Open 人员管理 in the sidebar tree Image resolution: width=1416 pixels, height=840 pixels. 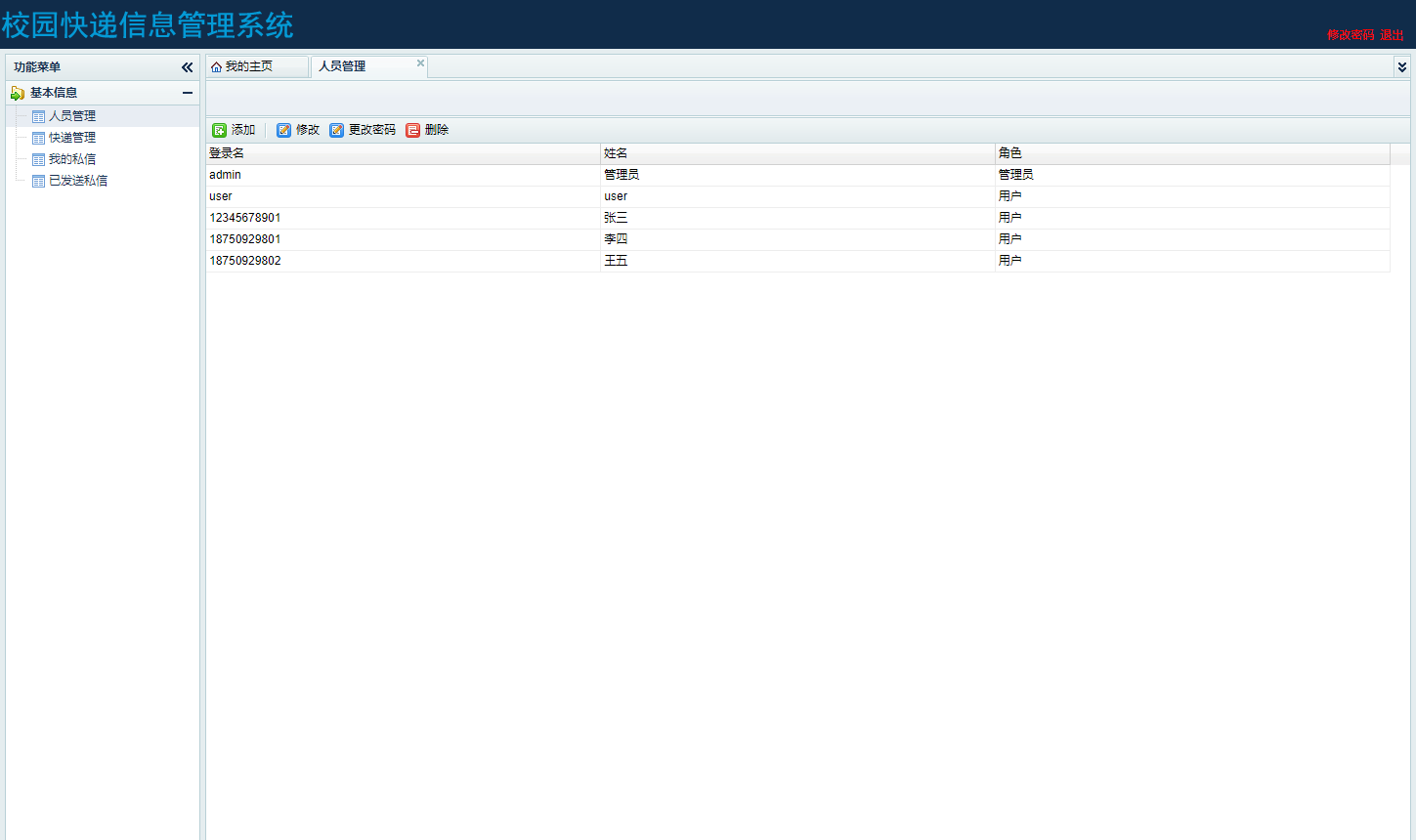pos(72,116)
